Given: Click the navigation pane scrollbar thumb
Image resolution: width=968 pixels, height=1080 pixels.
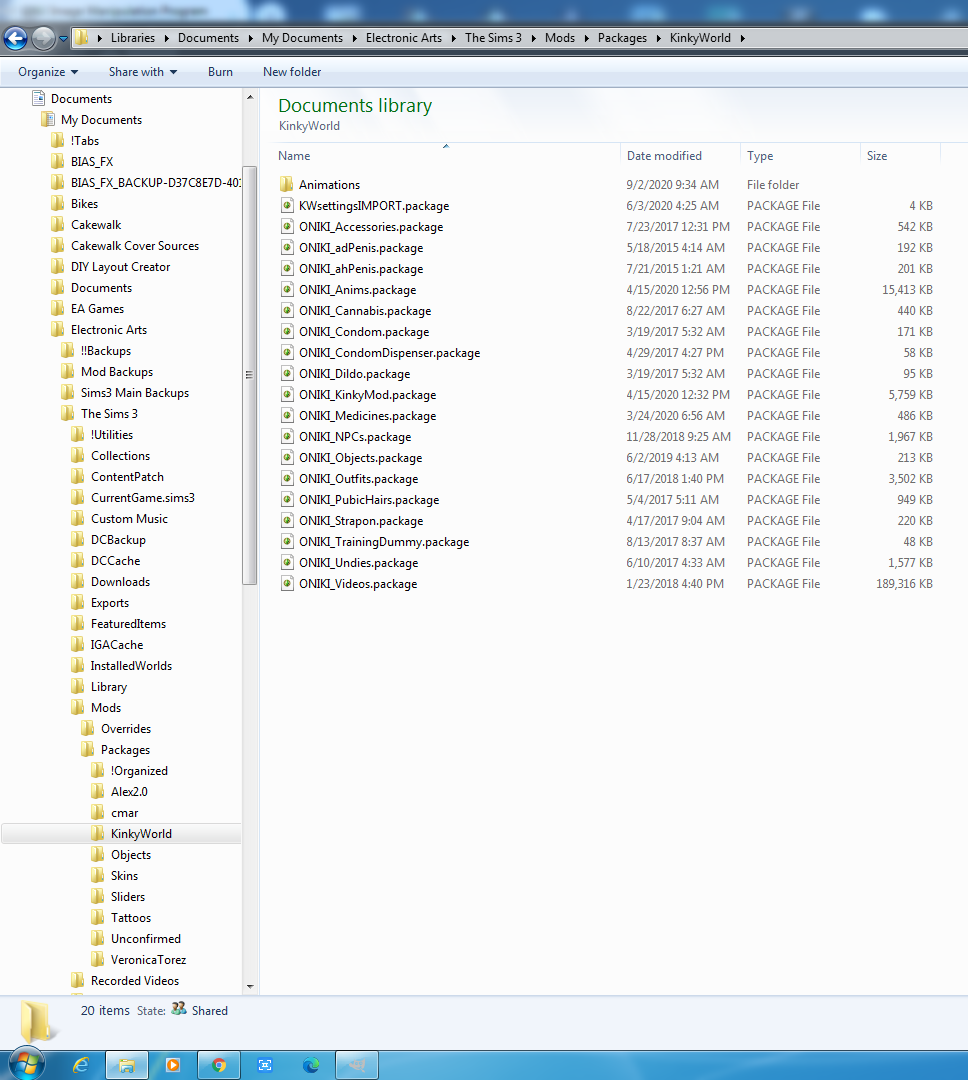Looking at the screenshot, I should (249, 375).
